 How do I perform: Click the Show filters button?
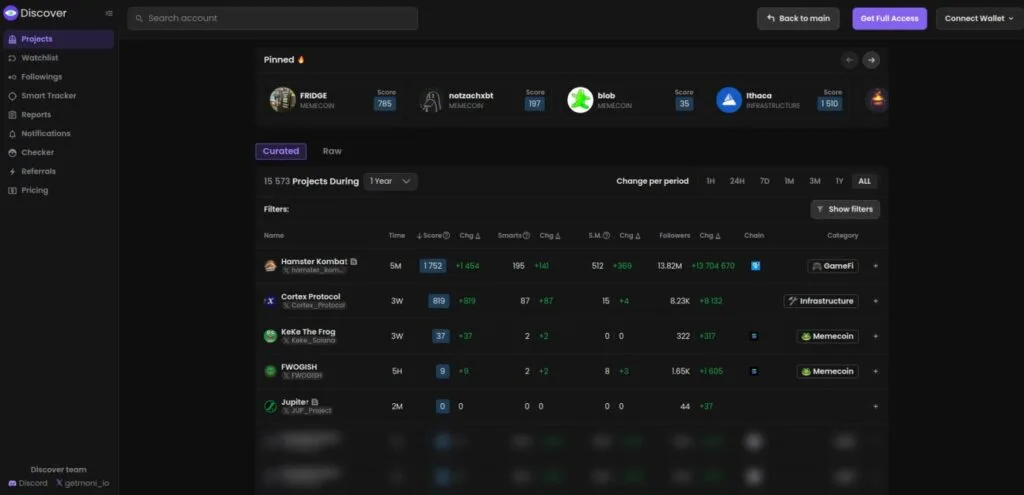tap(845, 210)
